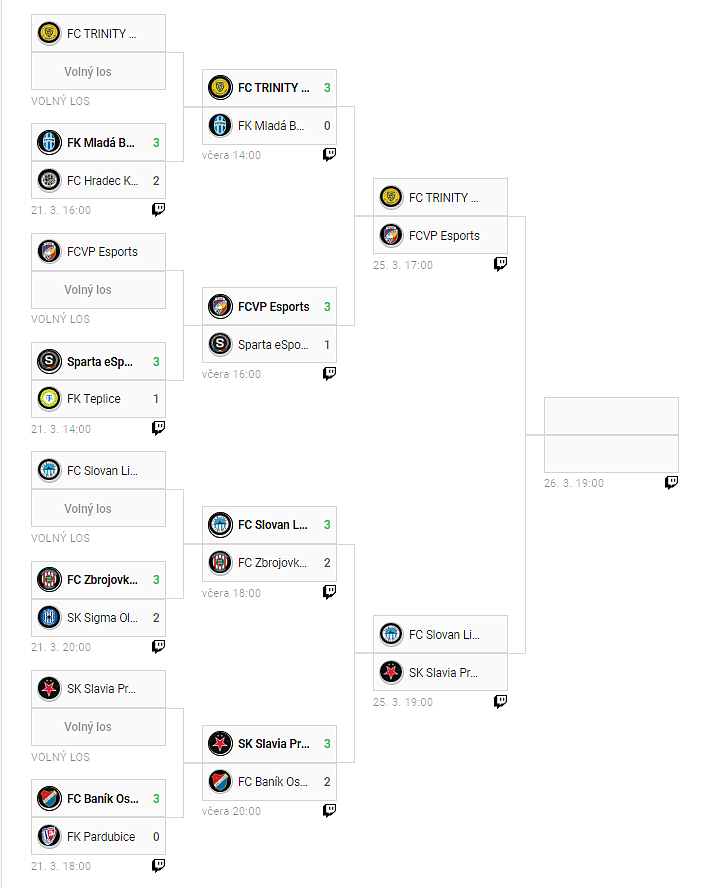This screenshot has width=703, height=888.
Task: Click the FK Pardubice team logo
Action: pos(49,836)
